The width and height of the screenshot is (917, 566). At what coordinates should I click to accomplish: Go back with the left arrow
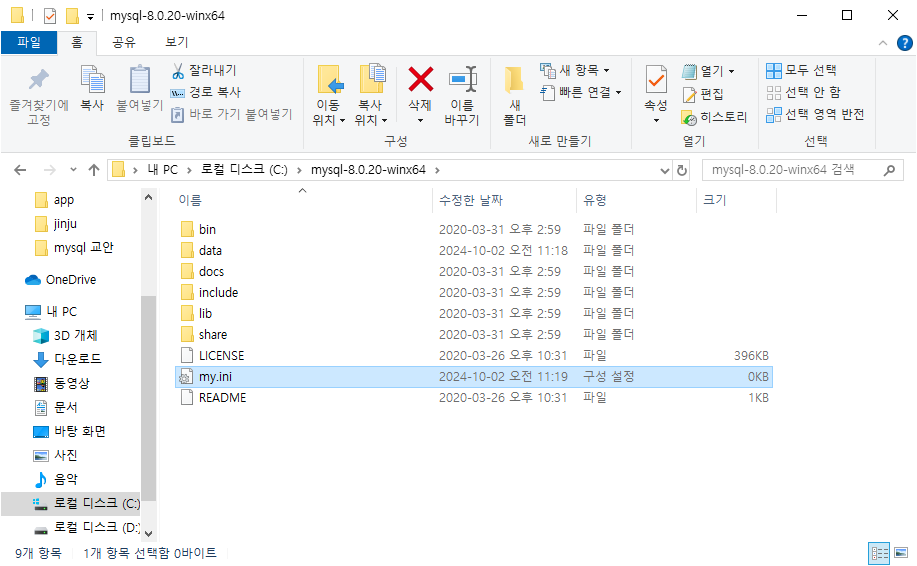[20, 170]
